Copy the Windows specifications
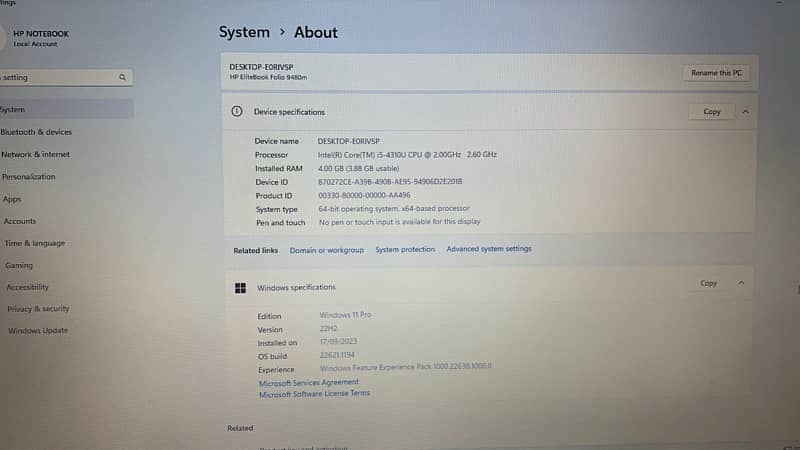The height and width of the screenshot is (450, 800). (x=708, y=283)
